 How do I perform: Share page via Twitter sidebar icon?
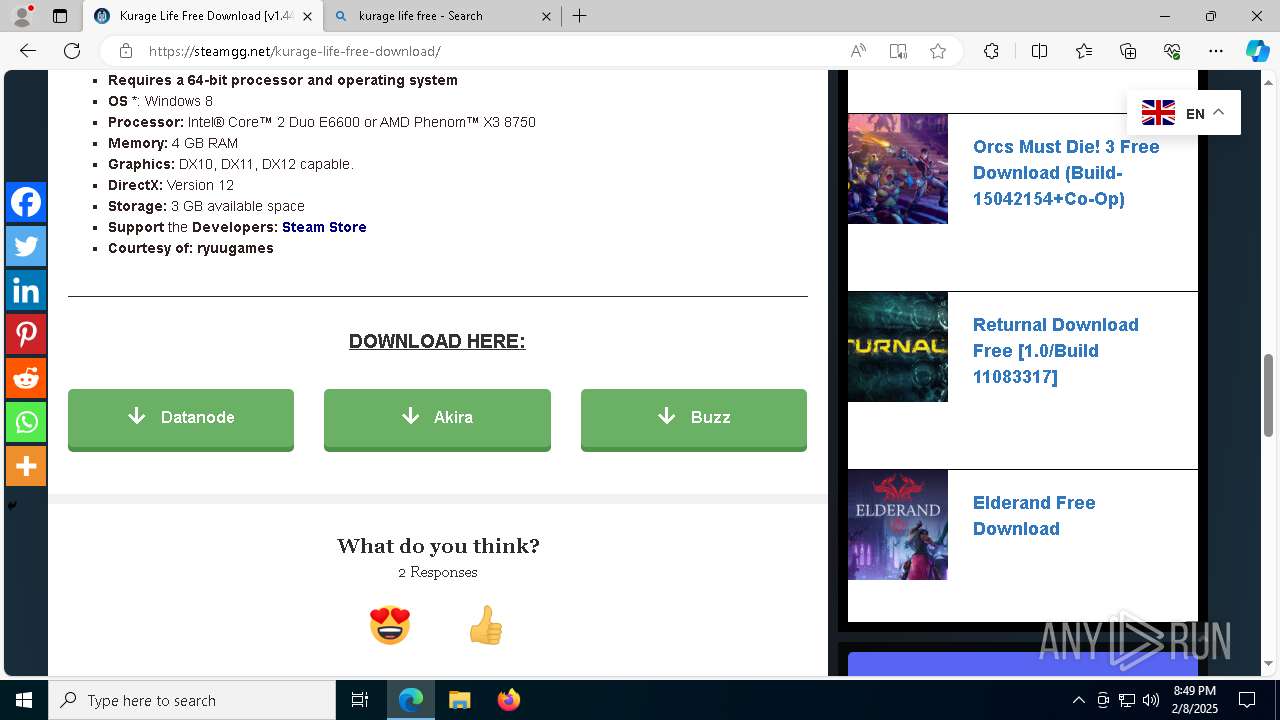[26, 246]
